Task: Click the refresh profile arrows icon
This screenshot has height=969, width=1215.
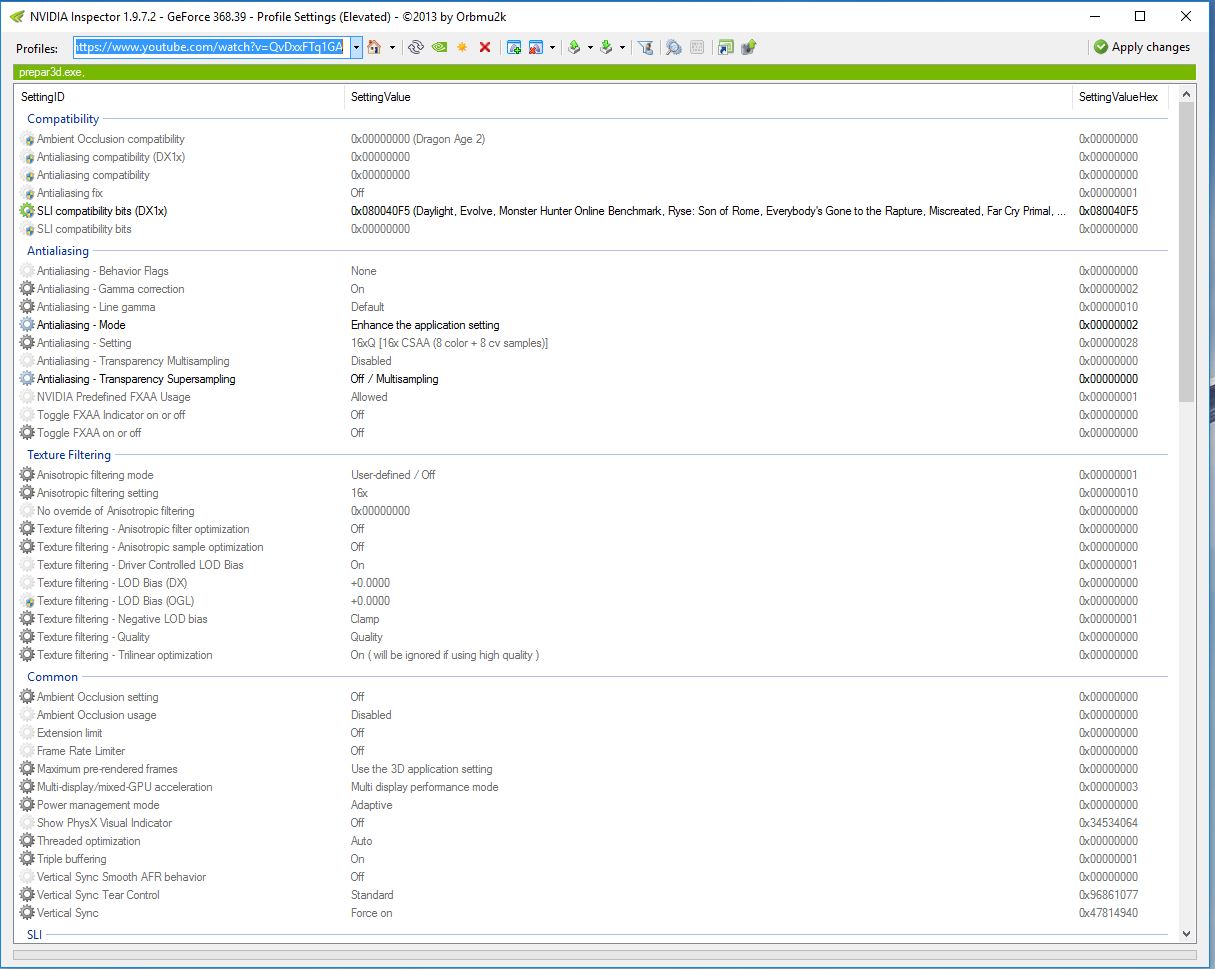Action: [417, 47]
